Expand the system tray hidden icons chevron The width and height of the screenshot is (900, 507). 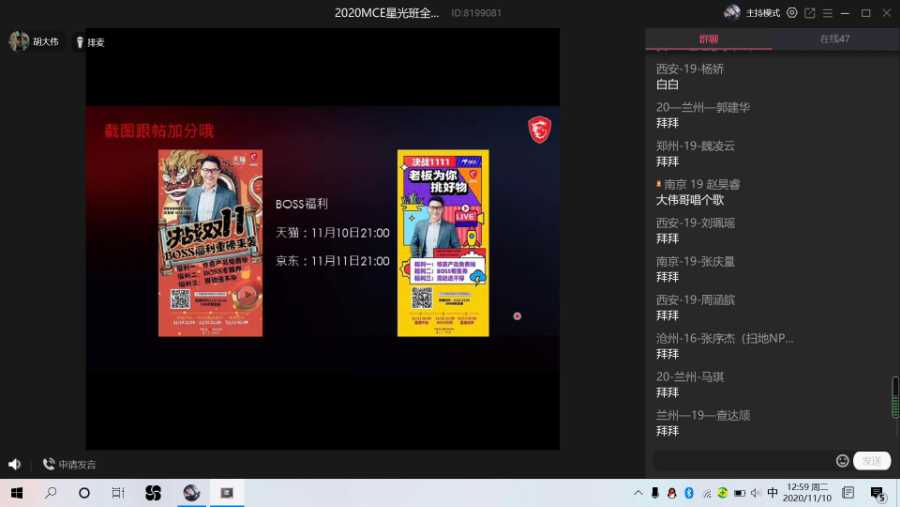[x=638, y=493]
